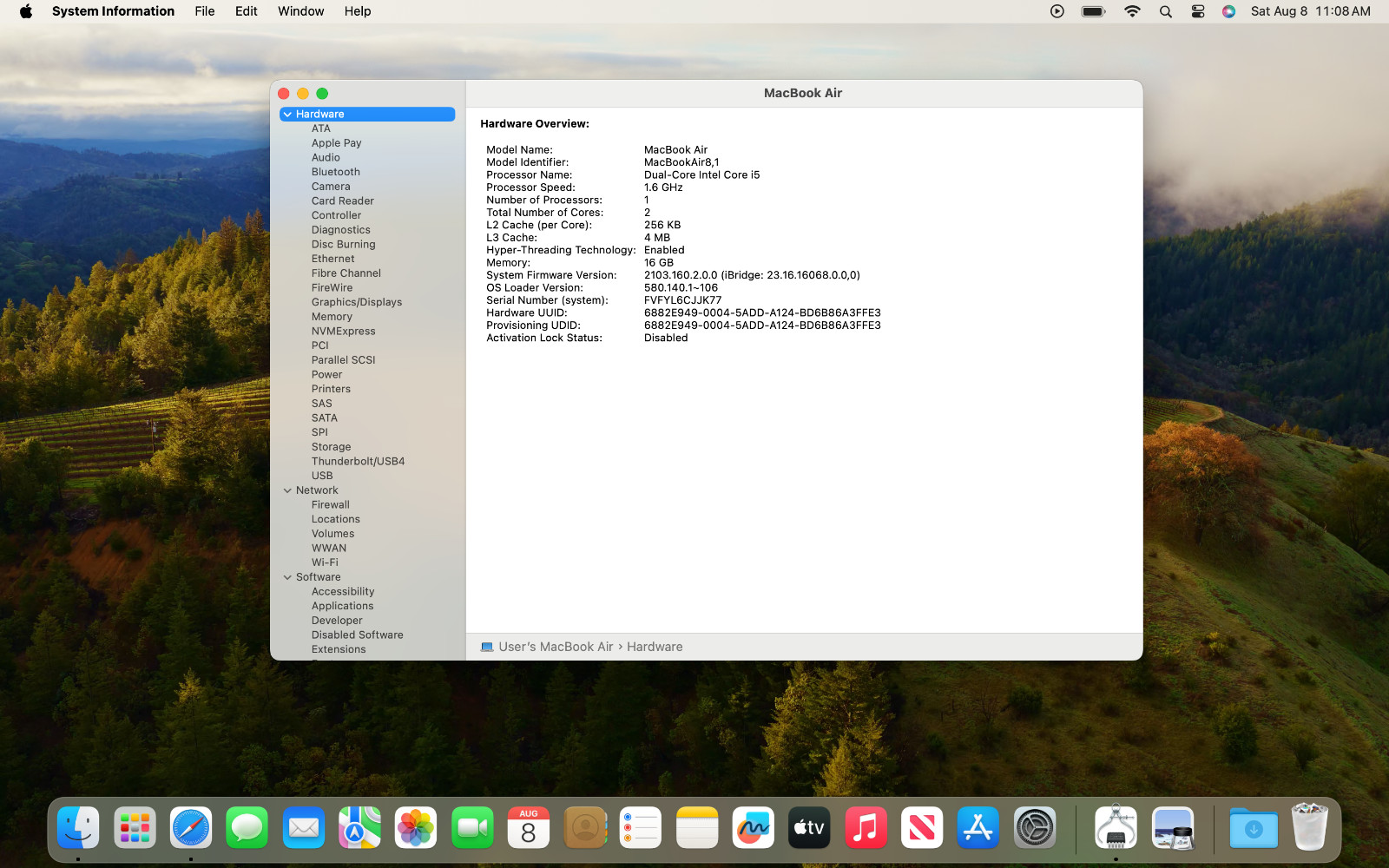The height and width of the screenshot is (868, 1389).
Task: Open Spotlight search in menu bar
Action: (1166, 11)
